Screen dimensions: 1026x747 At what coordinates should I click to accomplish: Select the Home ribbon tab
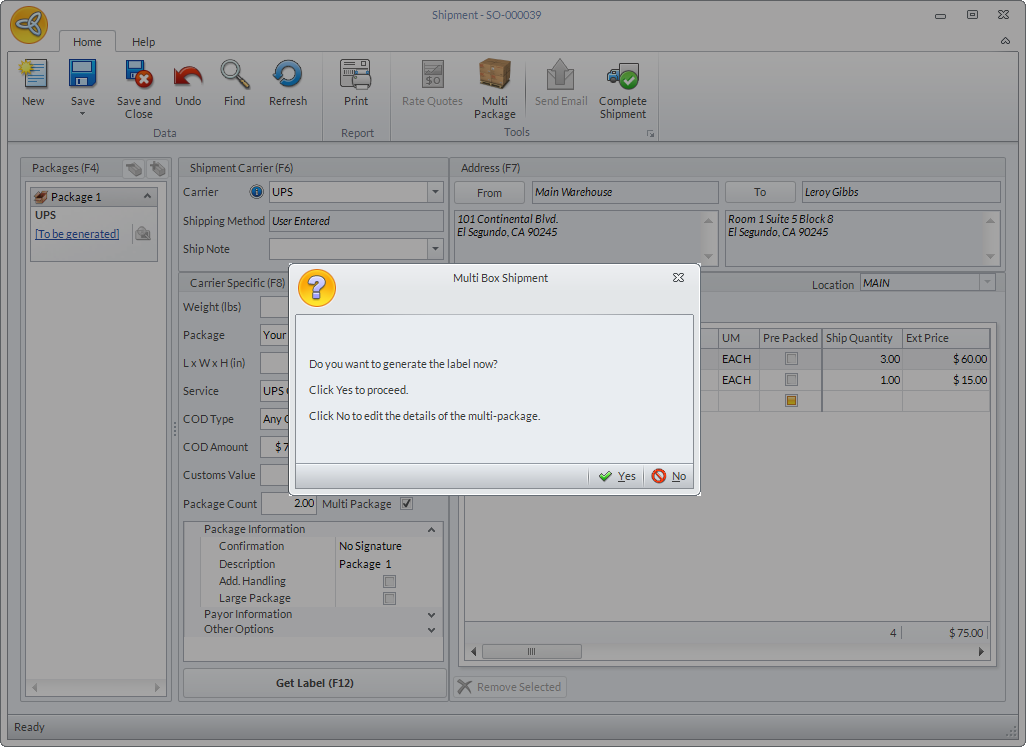87,42
